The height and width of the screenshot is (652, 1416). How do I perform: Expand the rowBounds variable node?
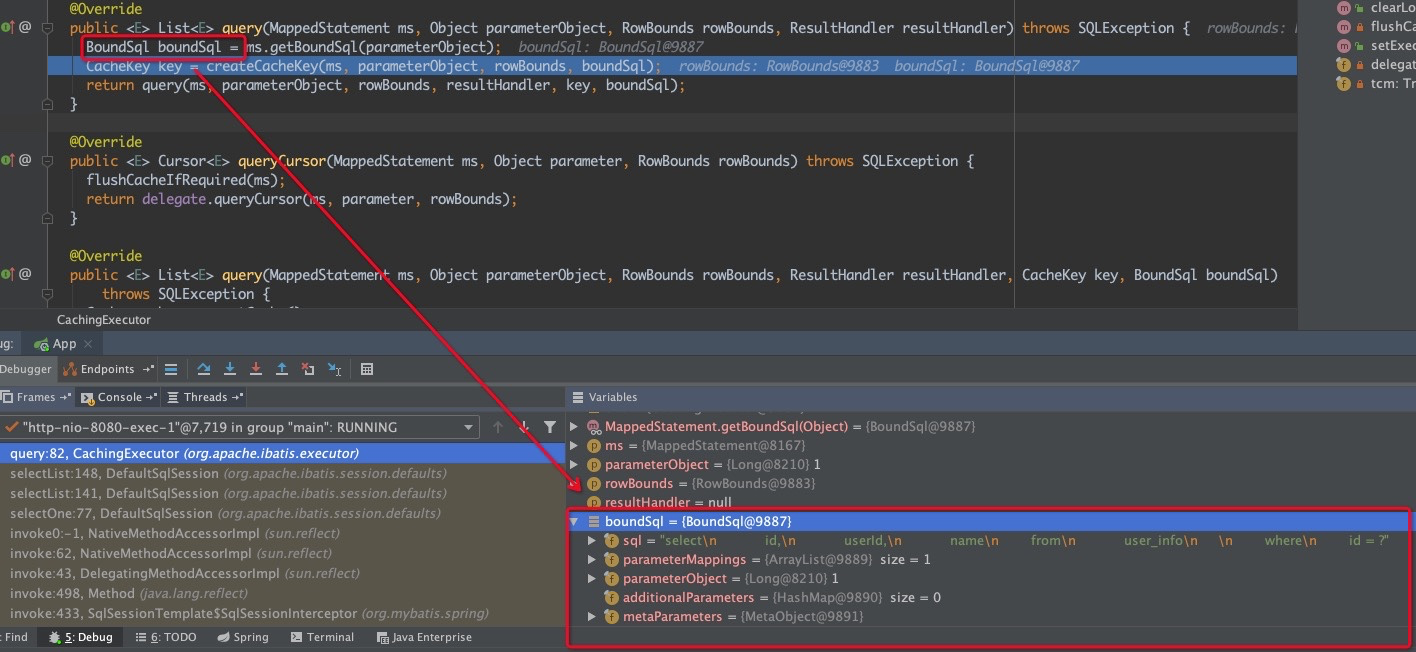pos(574,483)
